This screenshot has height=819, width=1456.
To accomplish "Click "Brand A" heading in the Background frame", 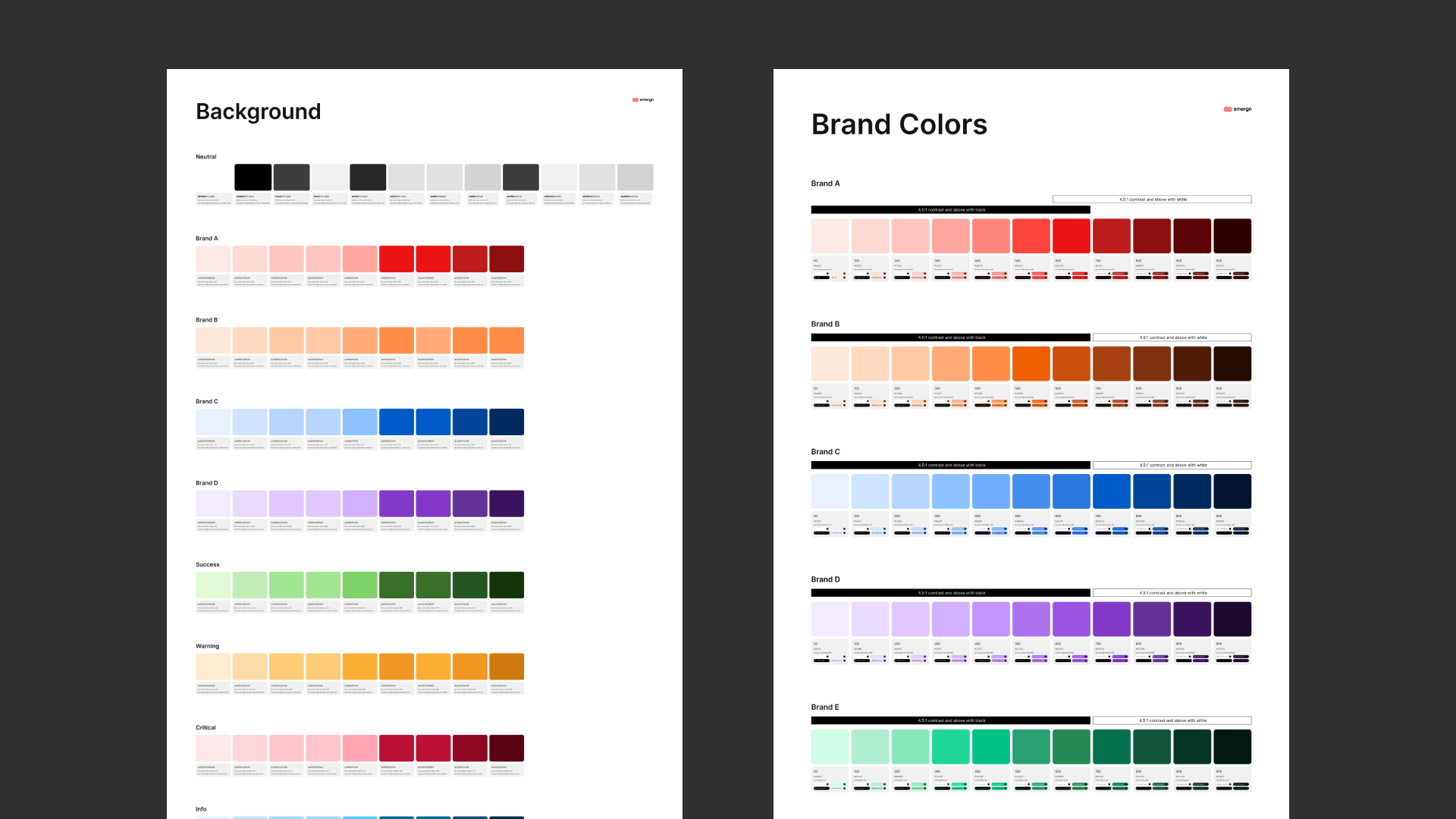I will [207, 239].
